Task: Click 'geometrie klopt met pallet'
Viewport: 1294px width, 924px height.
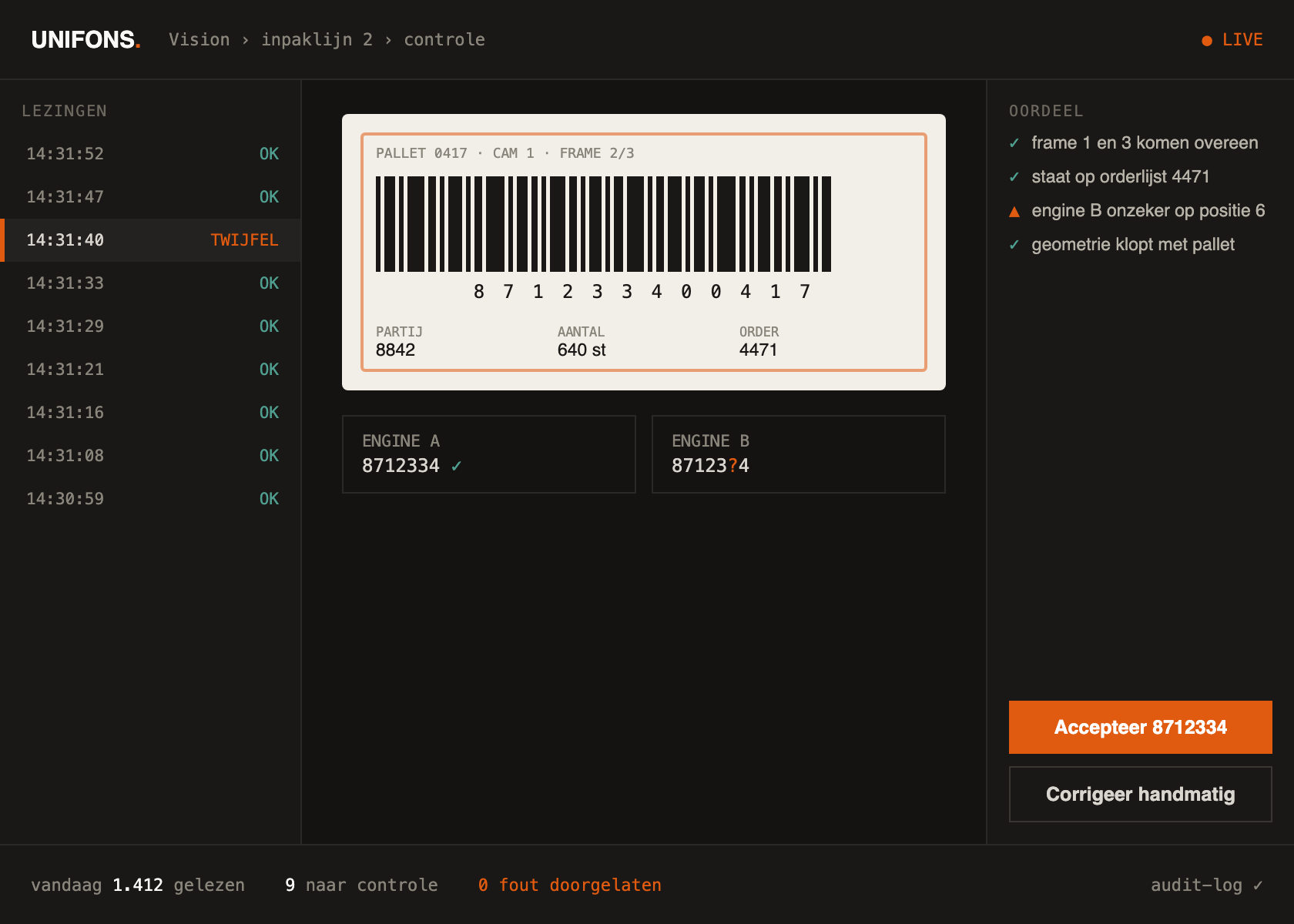Action: tap(1133, 245)
